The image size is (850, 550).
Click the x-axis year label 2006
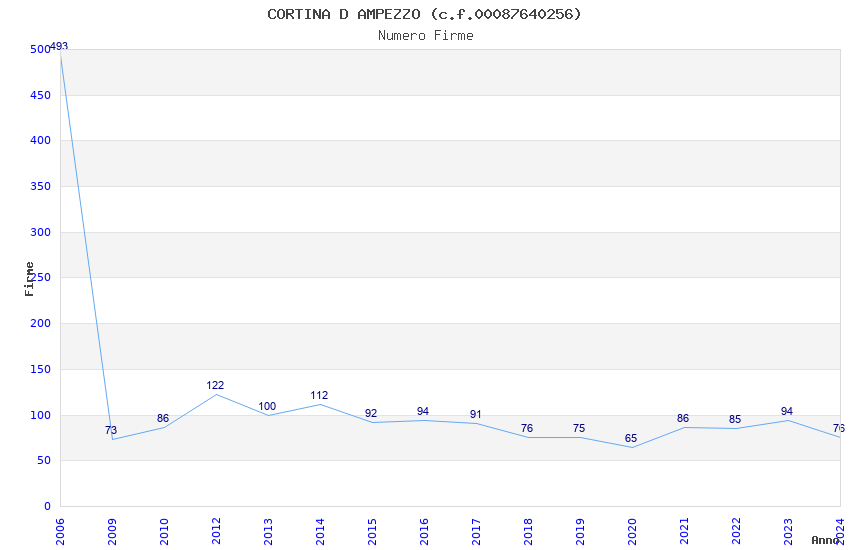click(60, 532)
